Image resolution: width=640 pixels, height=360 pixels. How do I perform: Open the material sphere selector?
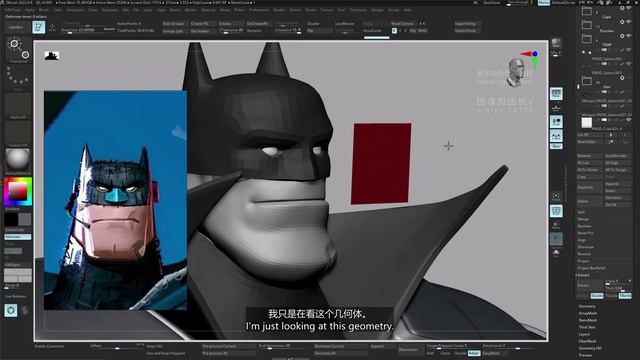point(18,160)
